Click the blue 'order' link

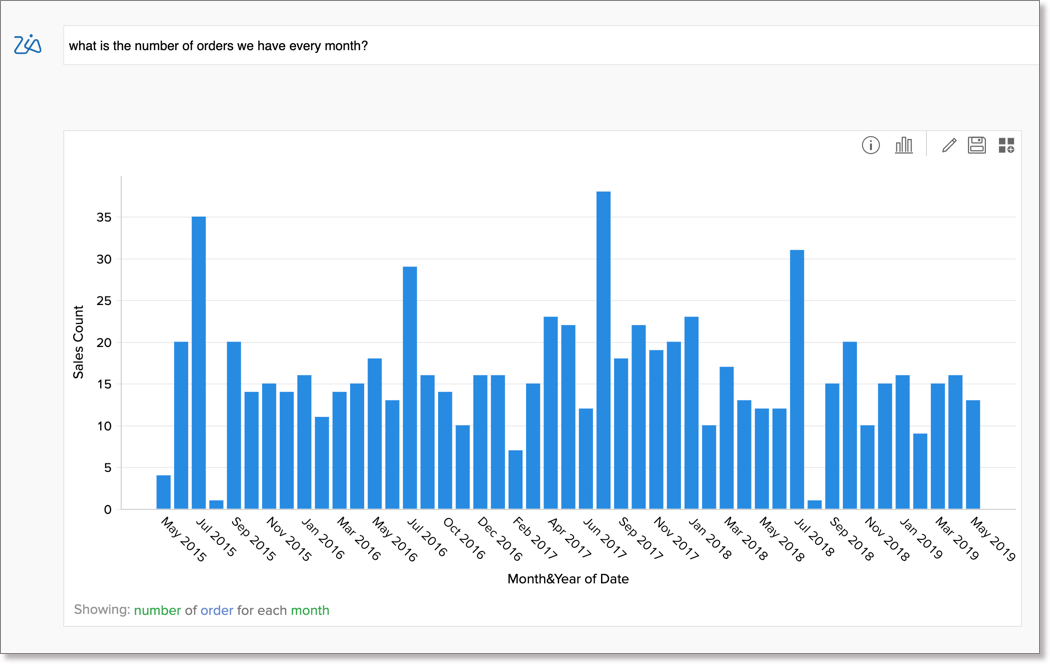216,610
